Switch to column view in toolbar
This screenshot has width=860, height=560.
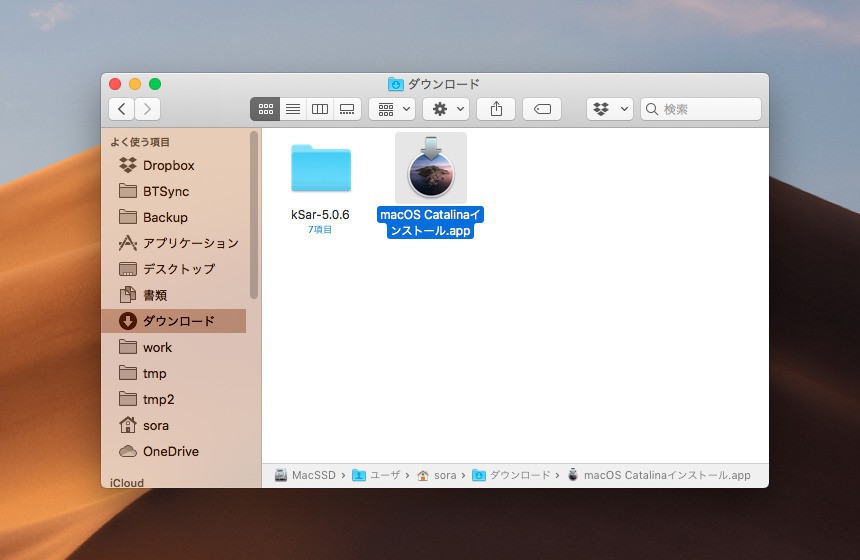tap(320, 109)
